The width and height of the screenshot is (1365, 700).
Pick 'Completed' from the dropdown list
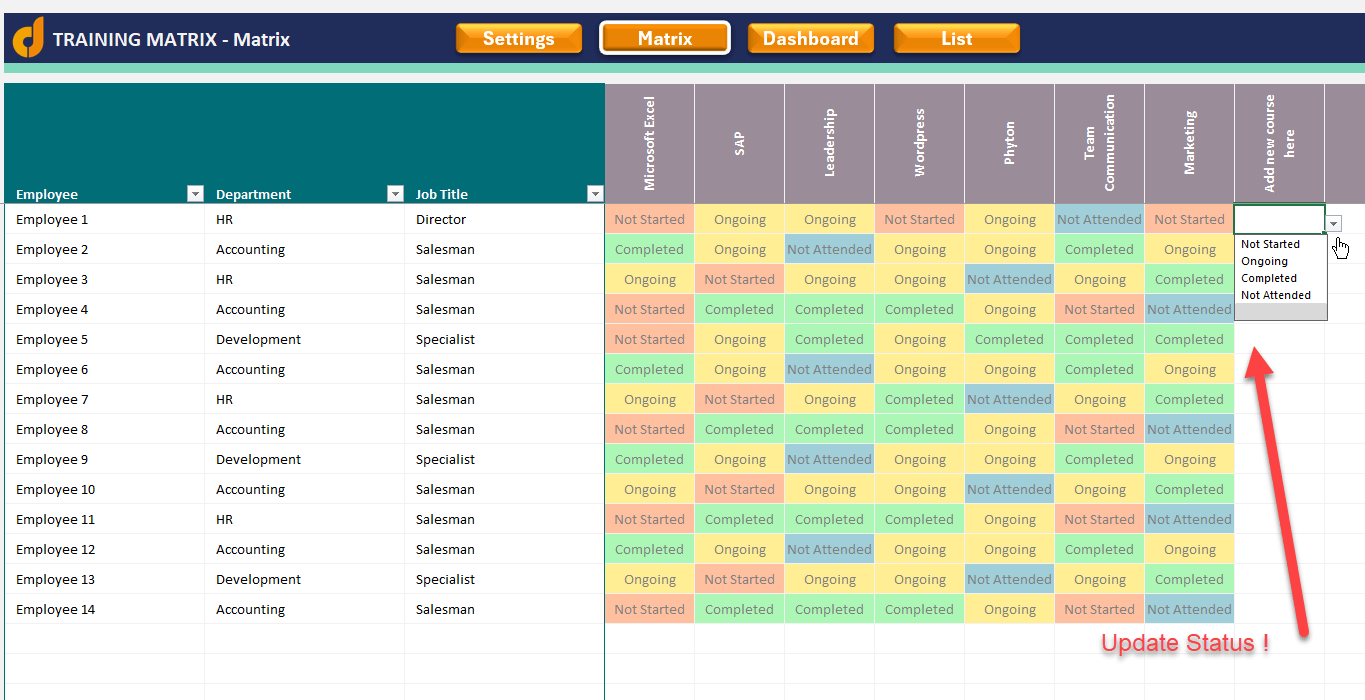pos(1280,278)
